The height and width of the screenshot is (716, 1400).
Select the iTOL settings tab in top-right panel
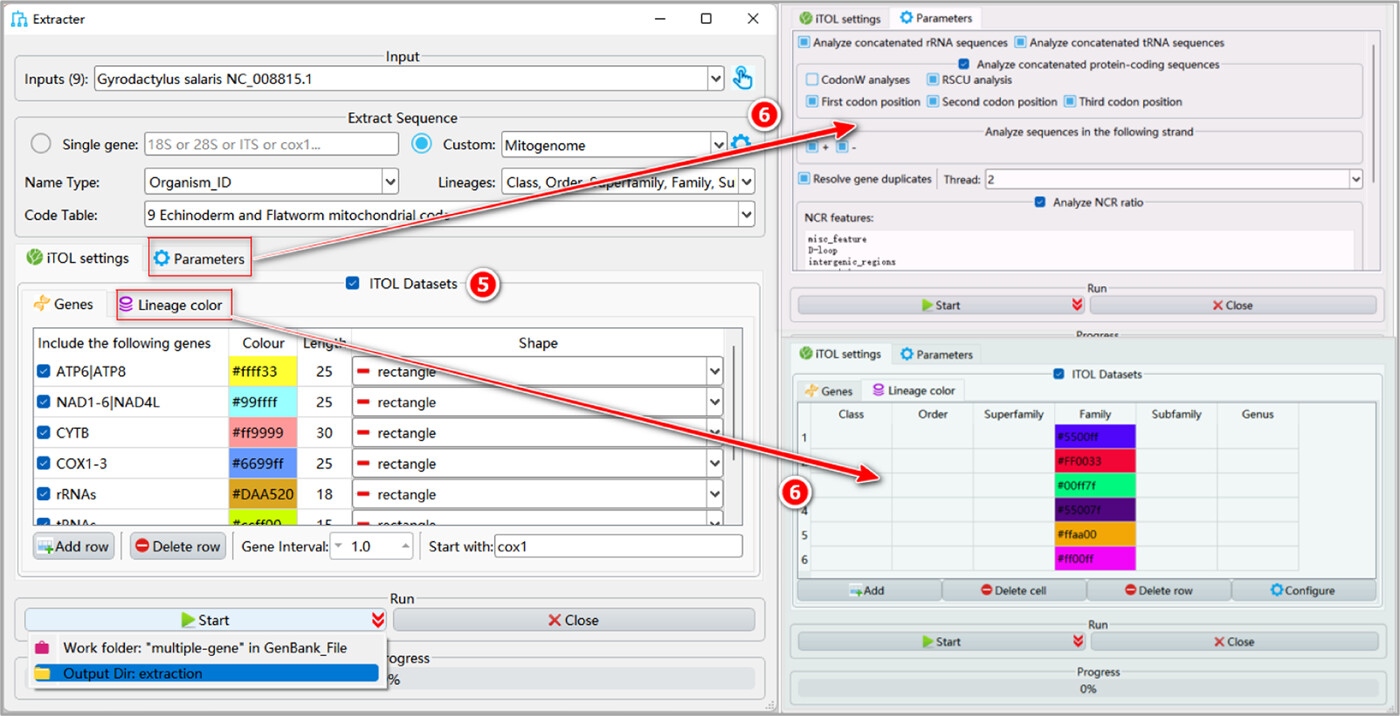pyautogui.click(x=839, y=18)
